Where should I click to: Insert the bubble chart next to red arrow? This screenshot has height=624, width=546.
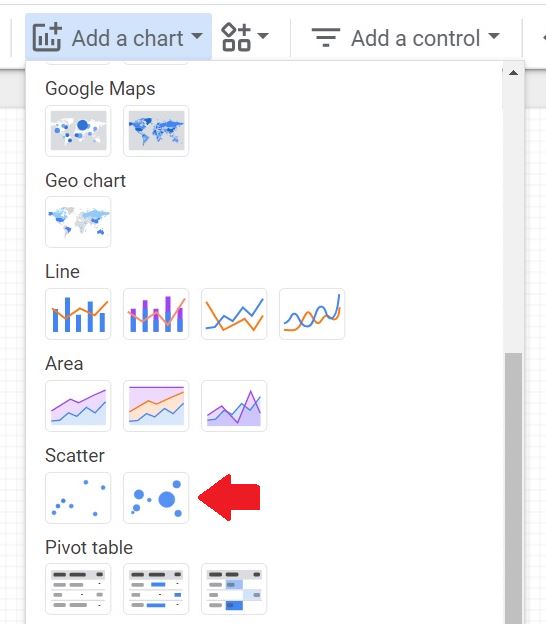click(156, 498)
